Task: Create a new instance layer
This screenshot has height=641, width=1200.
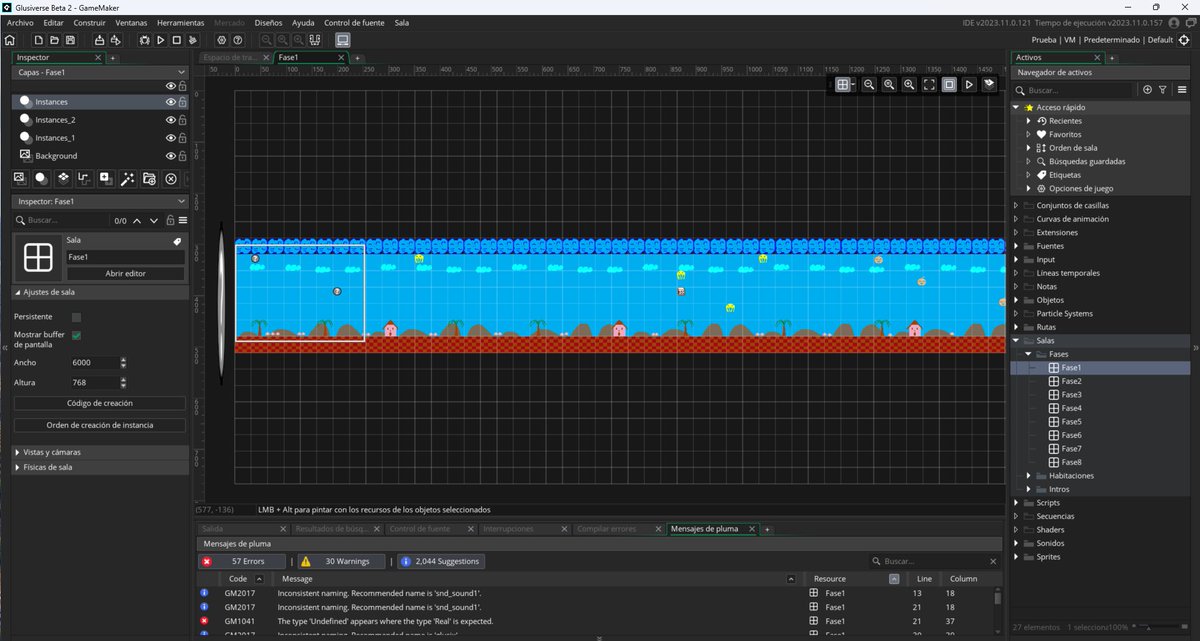Action: tap(41, 178)
